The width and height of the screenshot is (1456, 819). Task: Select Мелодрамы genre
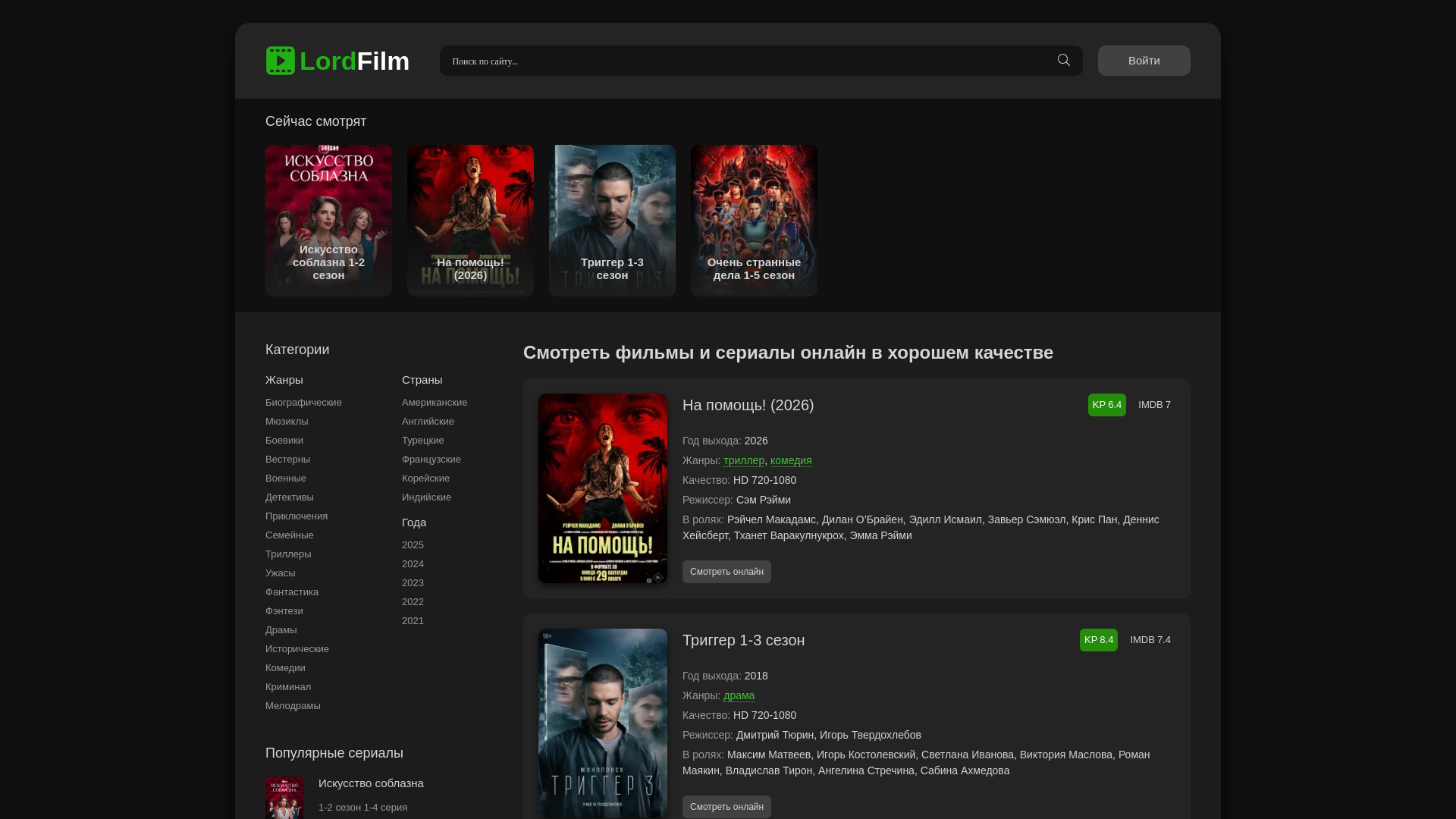pyautogui.click(x=293, y=706)
